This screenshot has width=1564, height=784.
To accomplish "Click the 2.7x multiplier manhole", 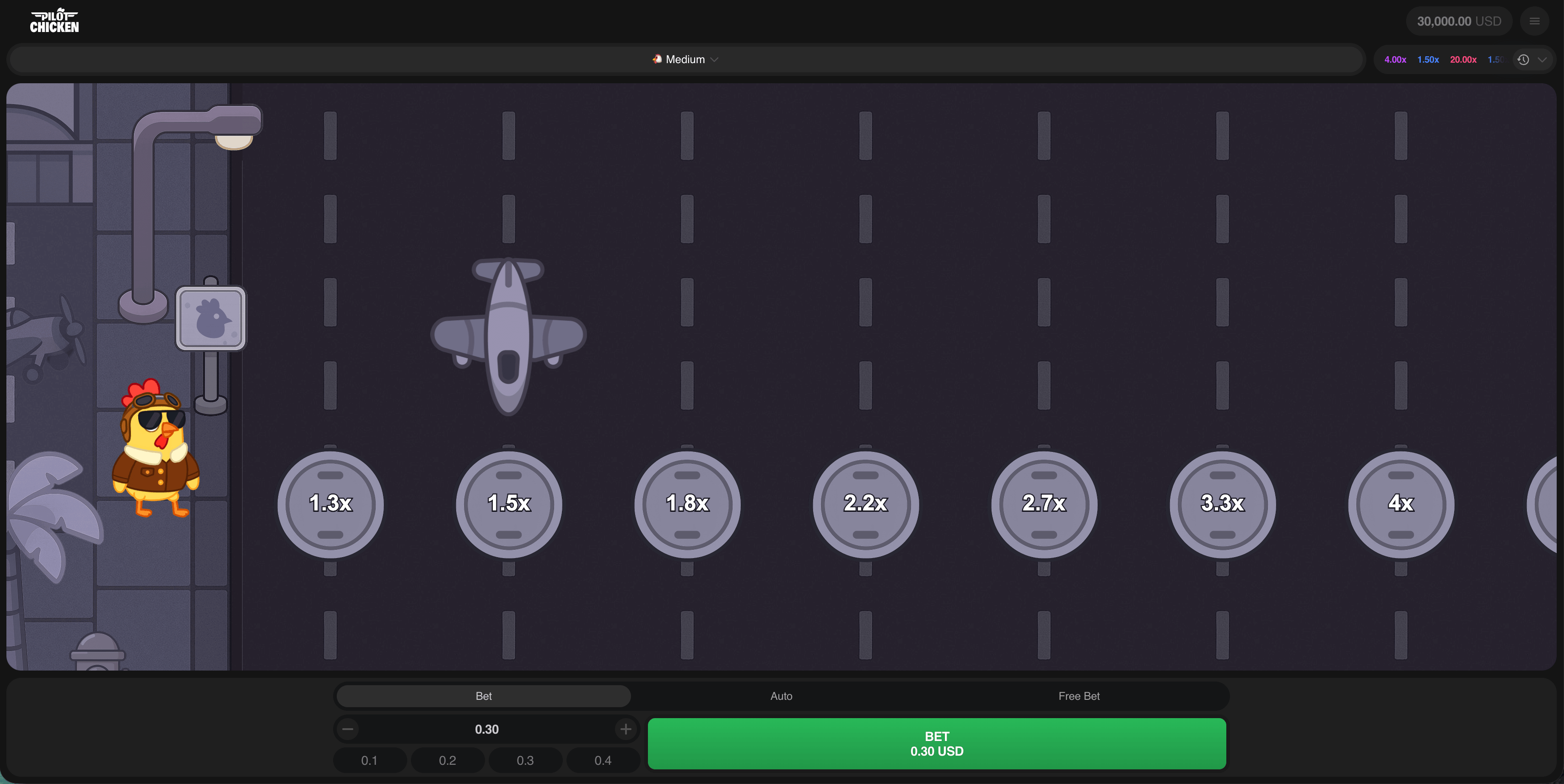I will click(x=1044, y=504).
